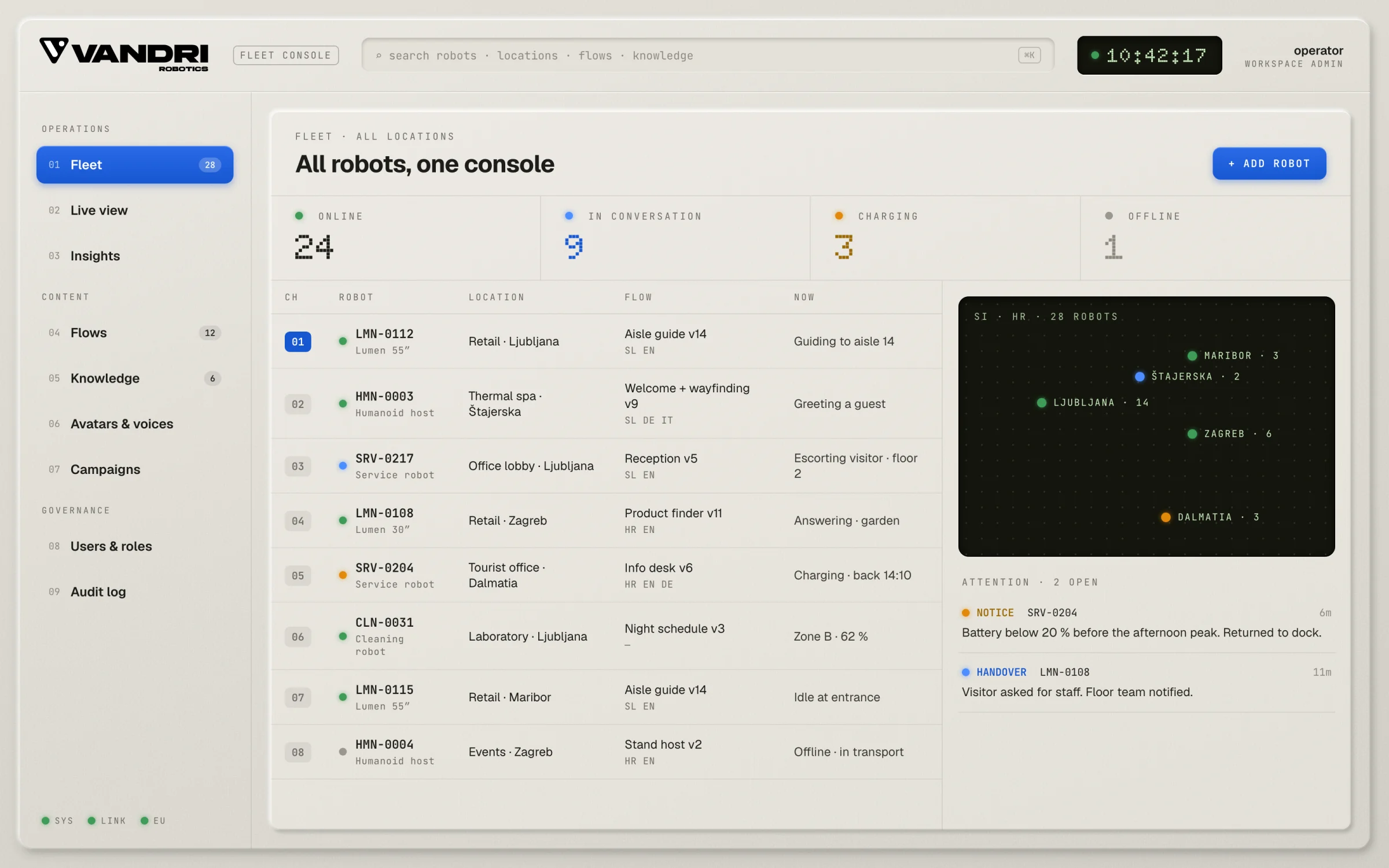This screenshot has width=1389, height=868.
Task: Select the Charging stat card
Action: pyautogui.click(x=945, y=238)
